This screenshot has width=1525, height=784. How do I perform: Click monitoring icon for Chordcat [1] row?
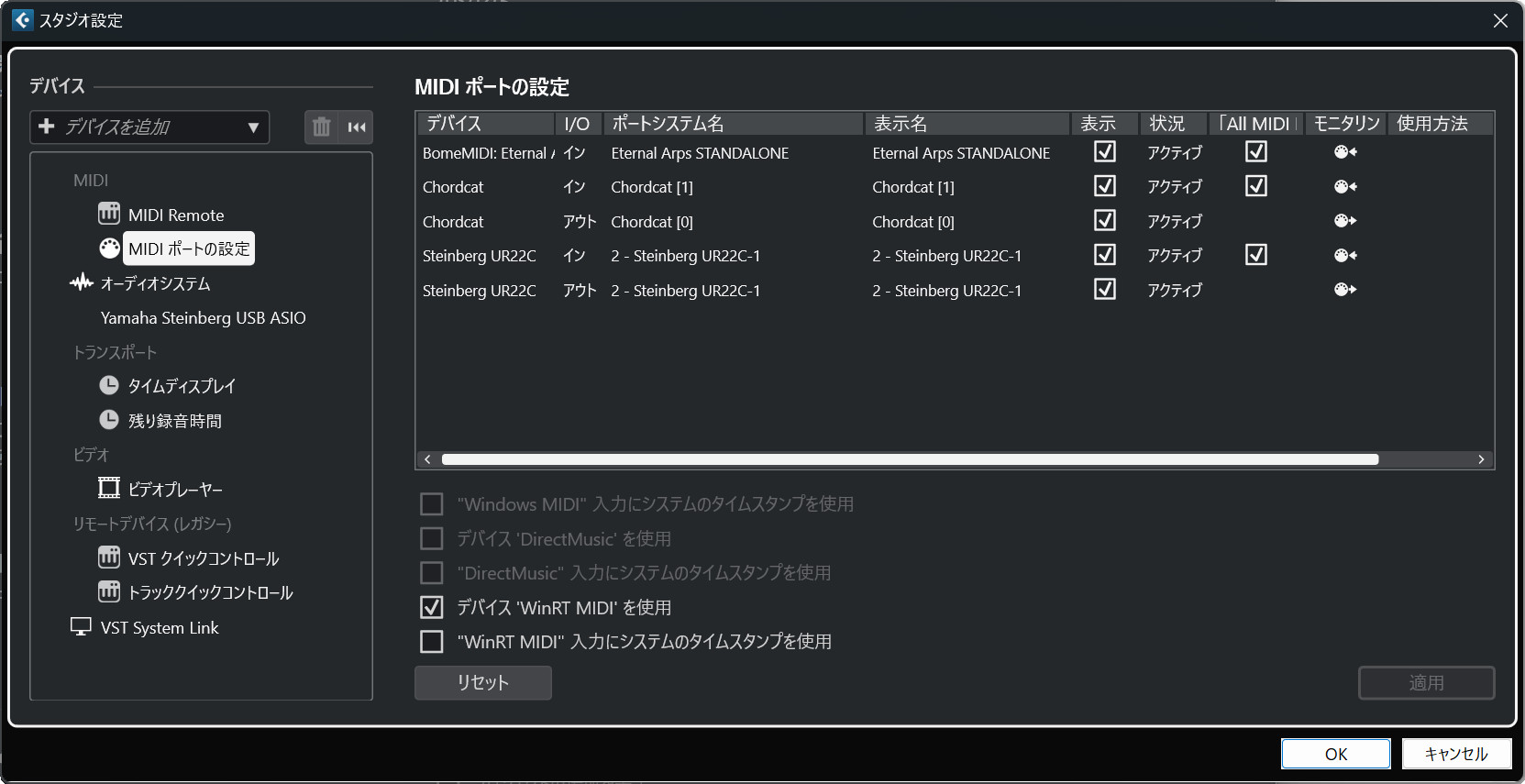click(1345, 186)
